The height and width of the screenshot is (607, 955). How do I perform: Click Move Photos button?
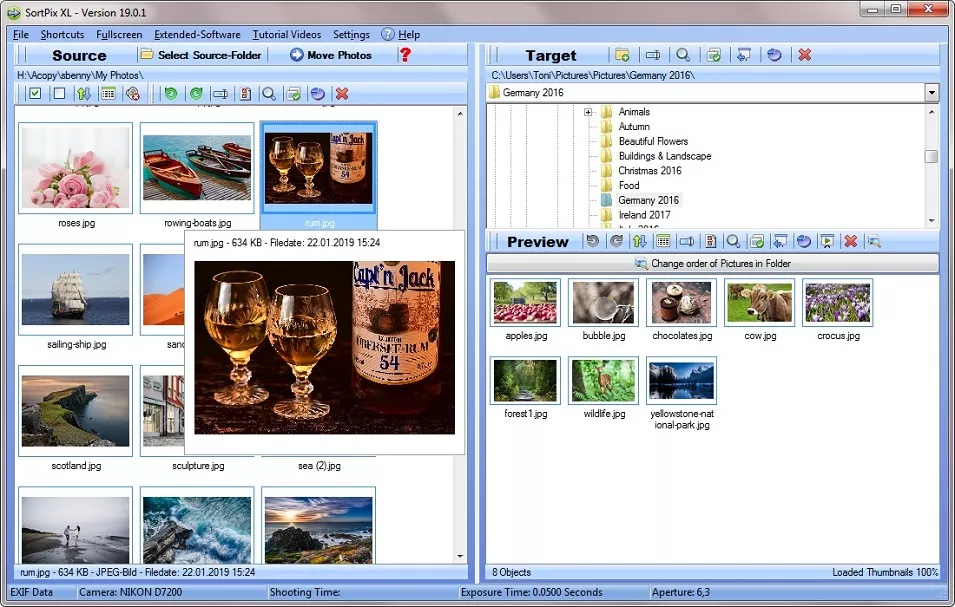pos(331,55)
